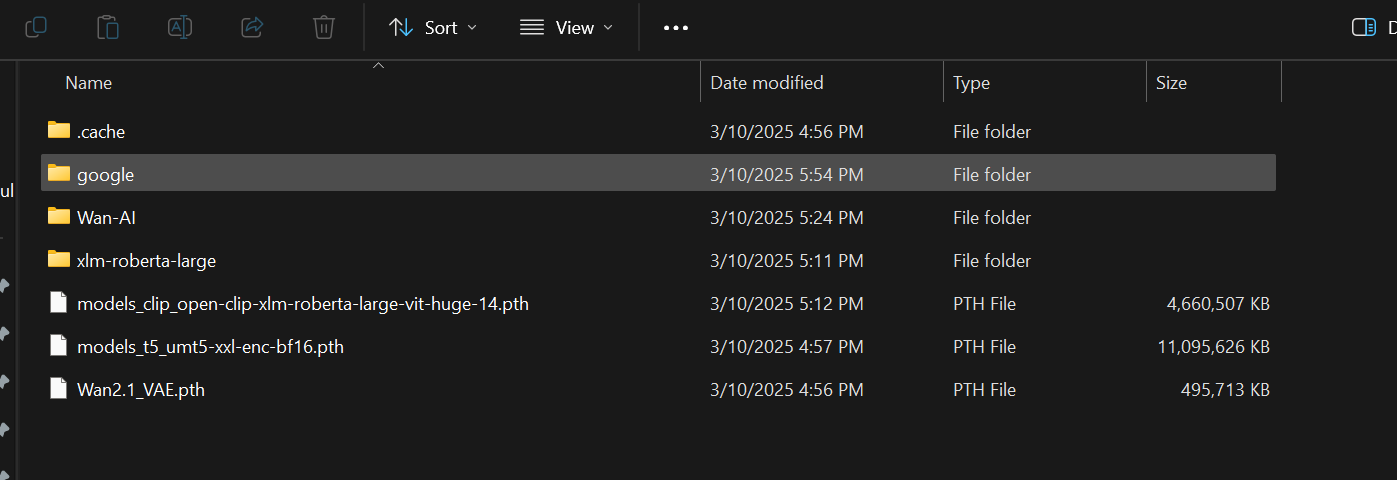Select the Wan2.1_VAE.pth file icon
The image size is (1397, 480).
(x=59, y=389)
